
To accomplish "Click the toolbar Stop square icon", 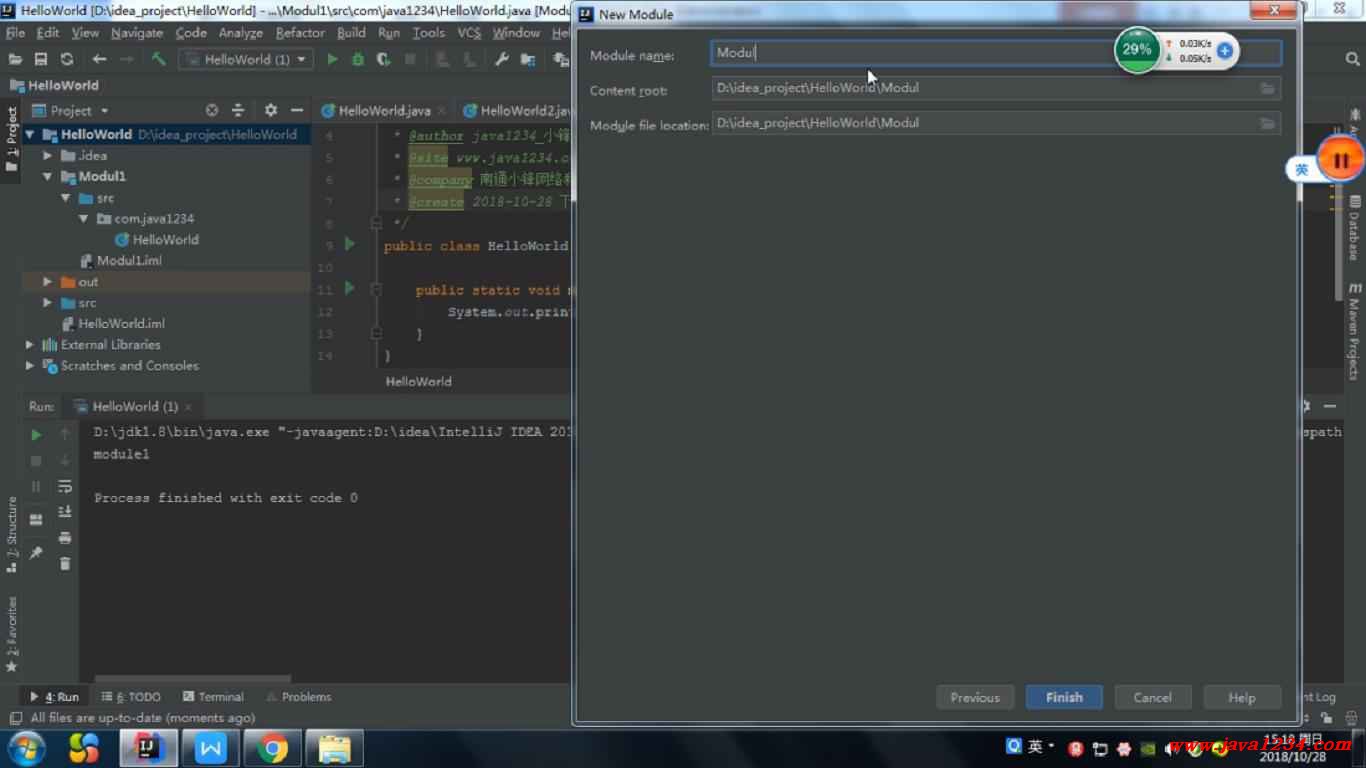I will tap(410, 59).
